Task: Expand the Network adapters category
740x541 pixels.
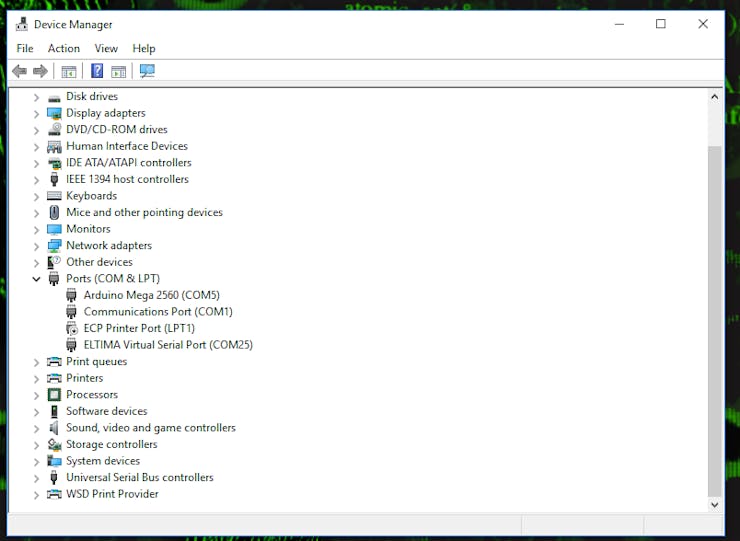Action: 36,246
